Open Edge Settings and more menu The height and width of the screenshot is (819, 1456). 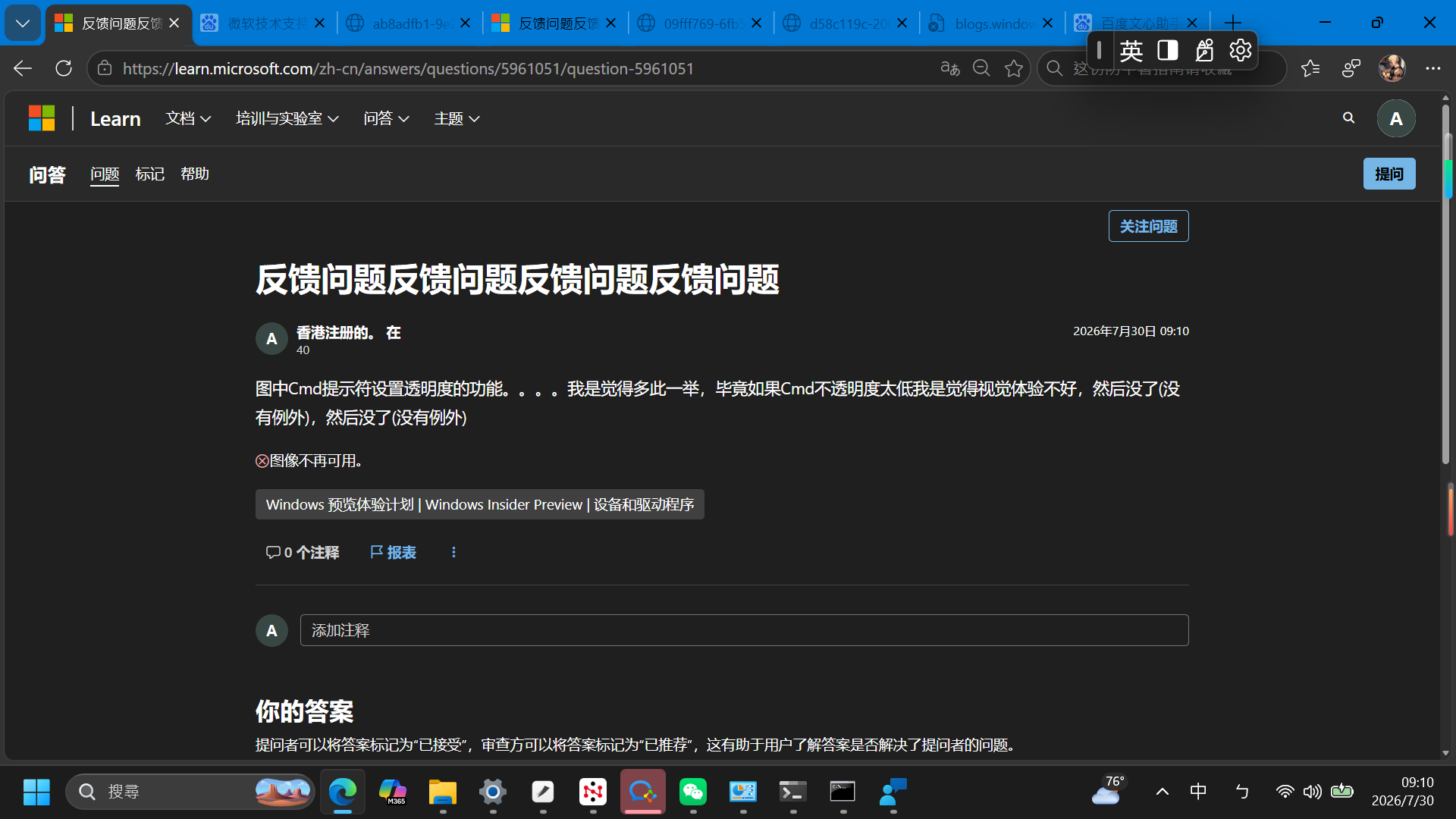tap(1432, 69)
